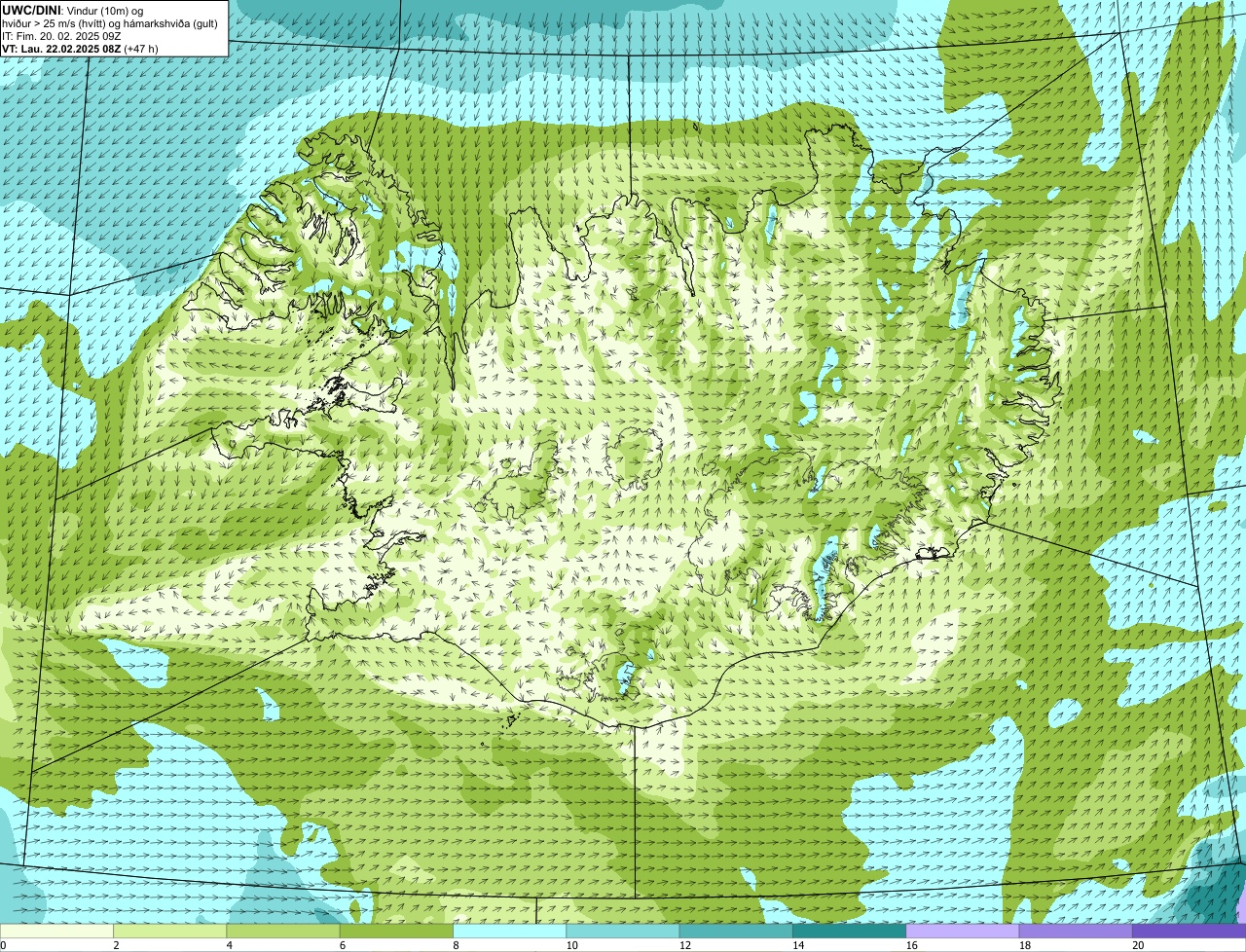Select the legend swatch between 4 and 6
This screenshot has width=1246, height=952.
[283, 931]
